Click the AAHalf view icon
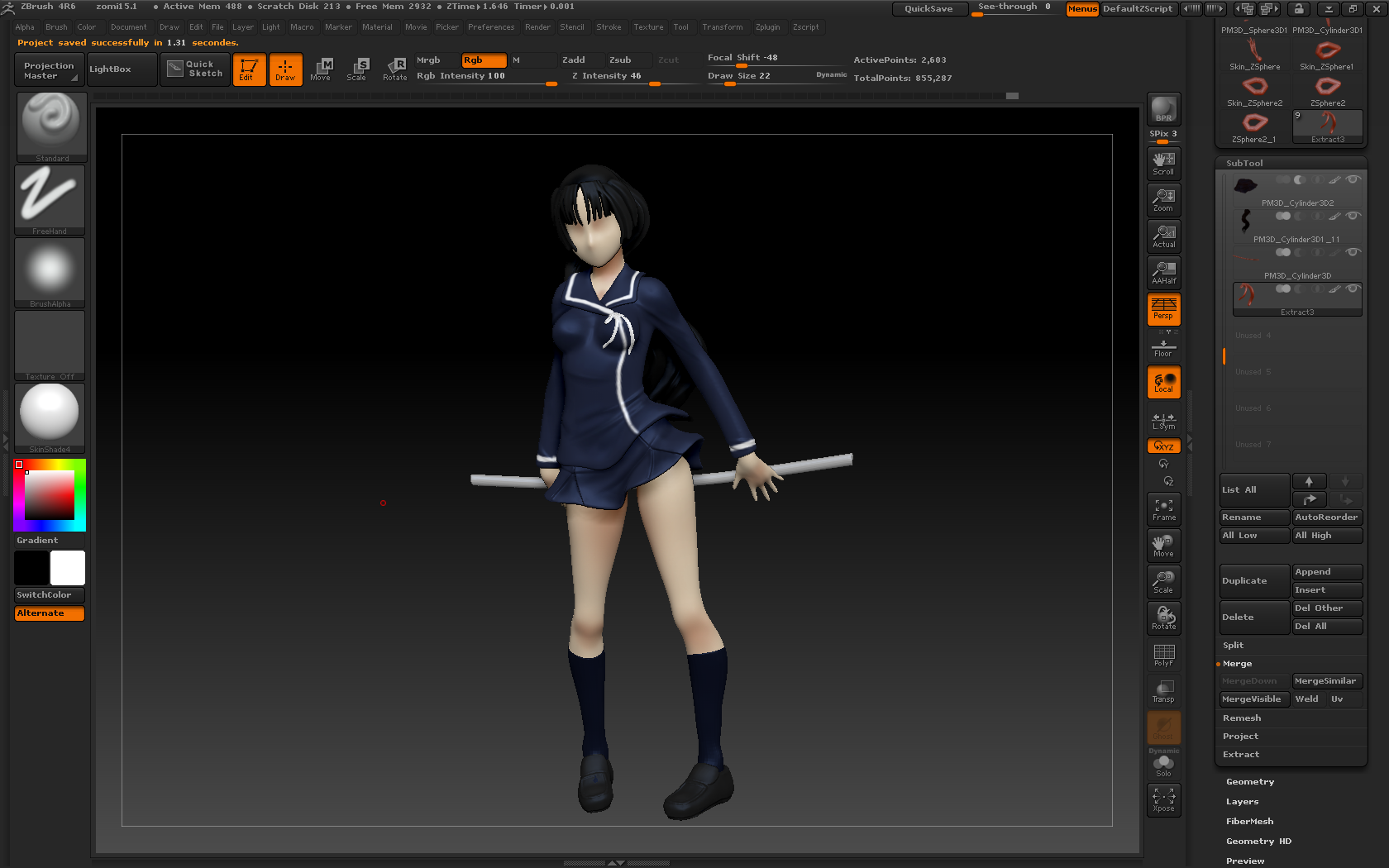The height and width of the screenshot is (868, 1389). (x=1163, y=273)
